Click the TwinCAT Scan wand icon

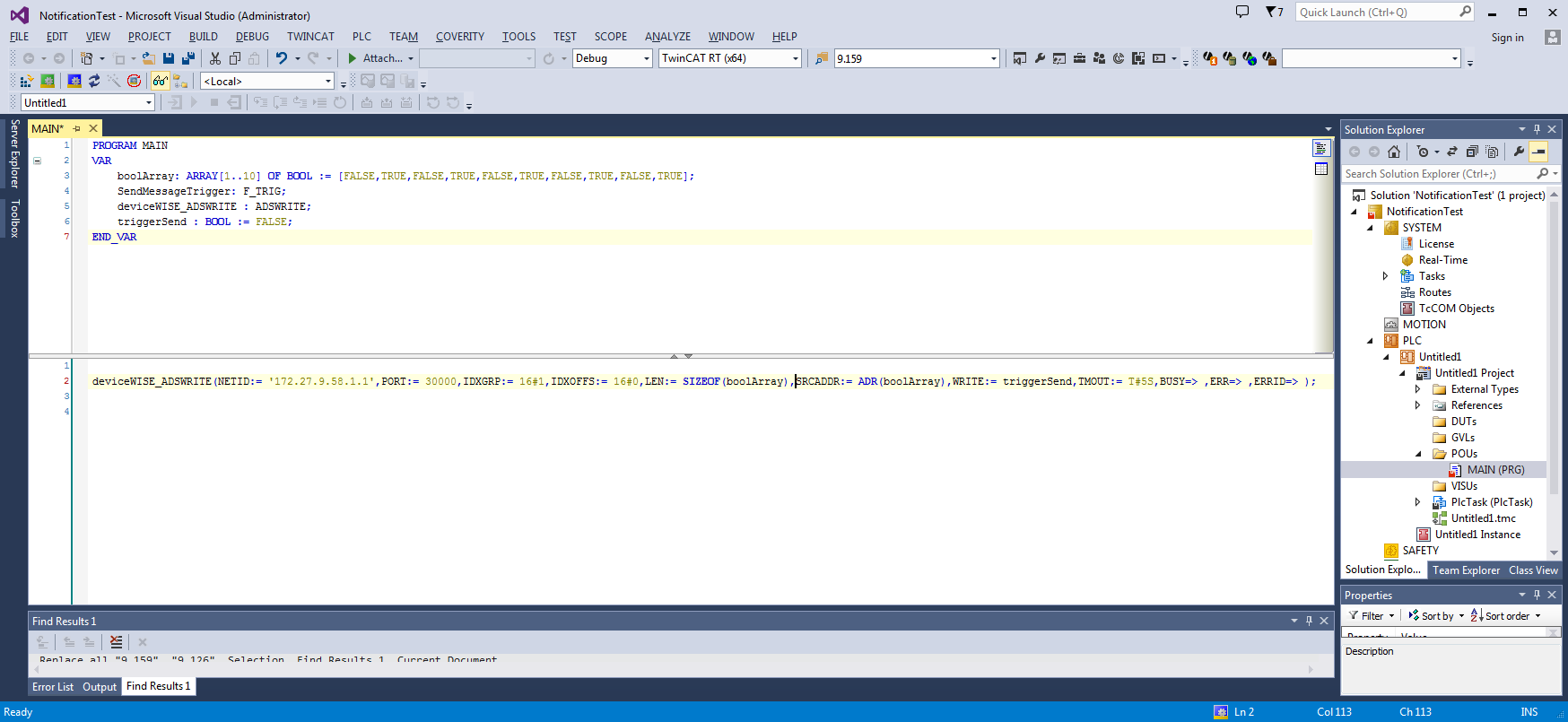point(114,81)
